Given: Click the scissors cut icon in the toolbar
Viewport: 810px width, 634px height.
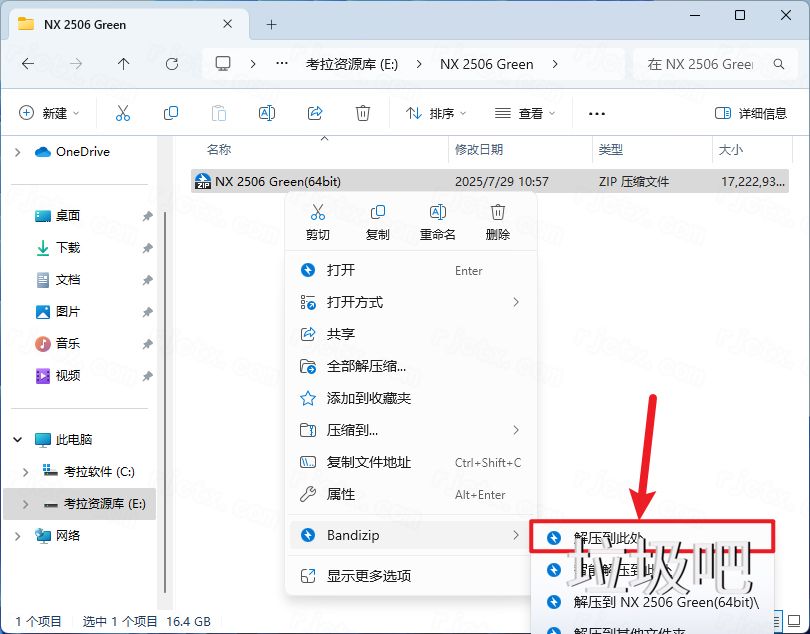Looking at the screenshot, I should tap(123, 113).
